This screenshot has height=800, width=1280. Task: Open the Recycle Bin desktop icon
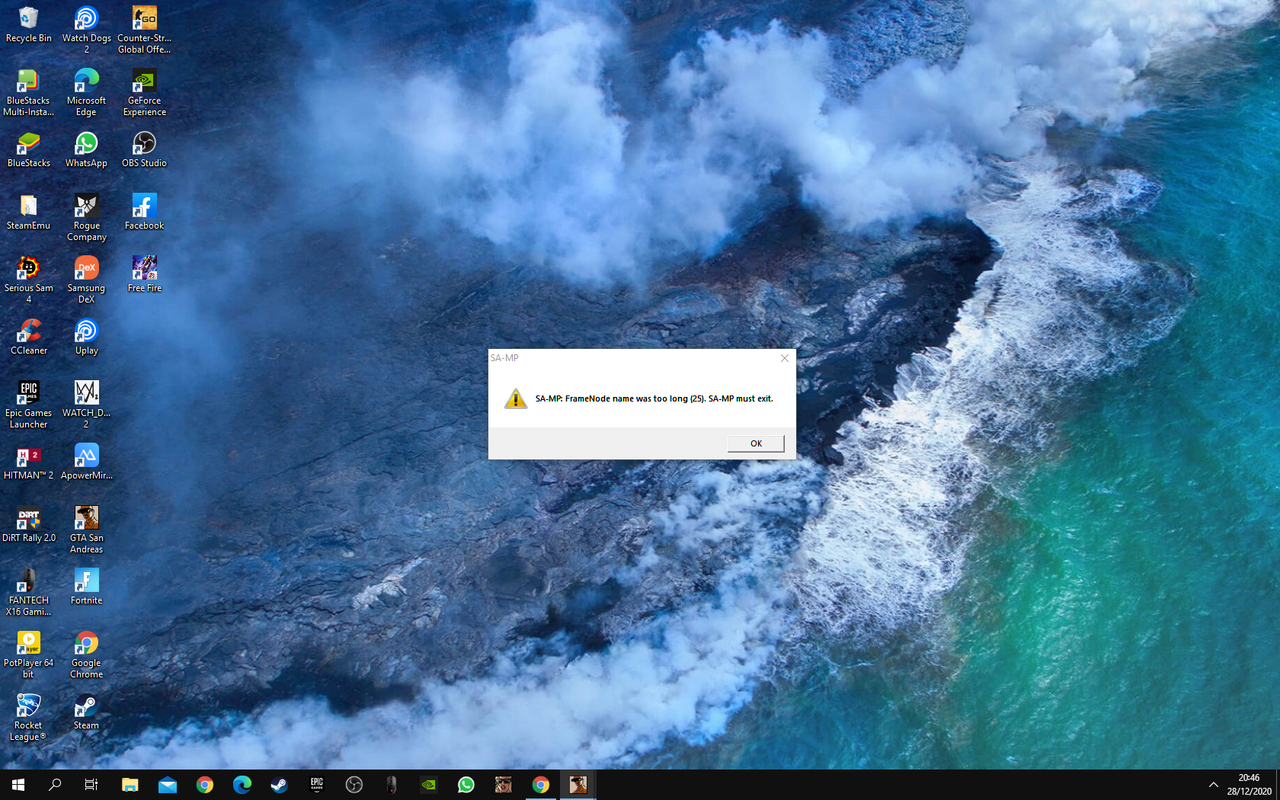tap(29, 25)
